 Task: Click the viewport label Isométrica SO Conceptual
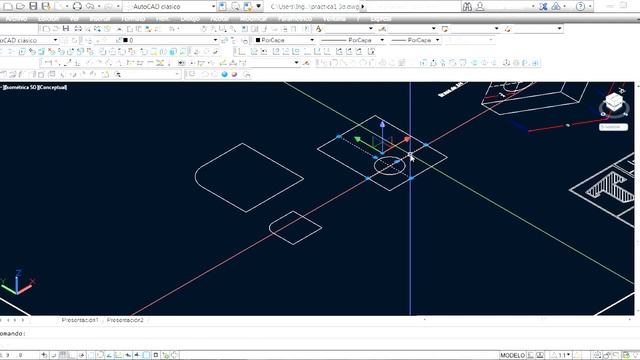coord(34,87)
